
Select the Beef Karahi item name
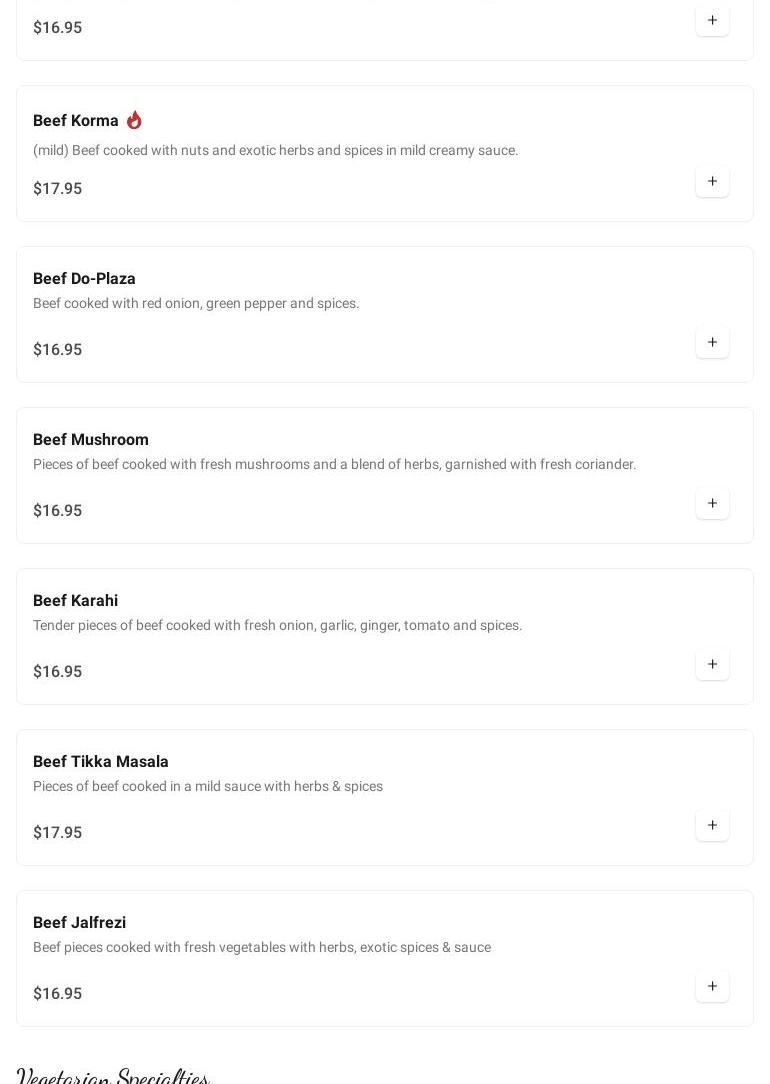tap(75, 600)
